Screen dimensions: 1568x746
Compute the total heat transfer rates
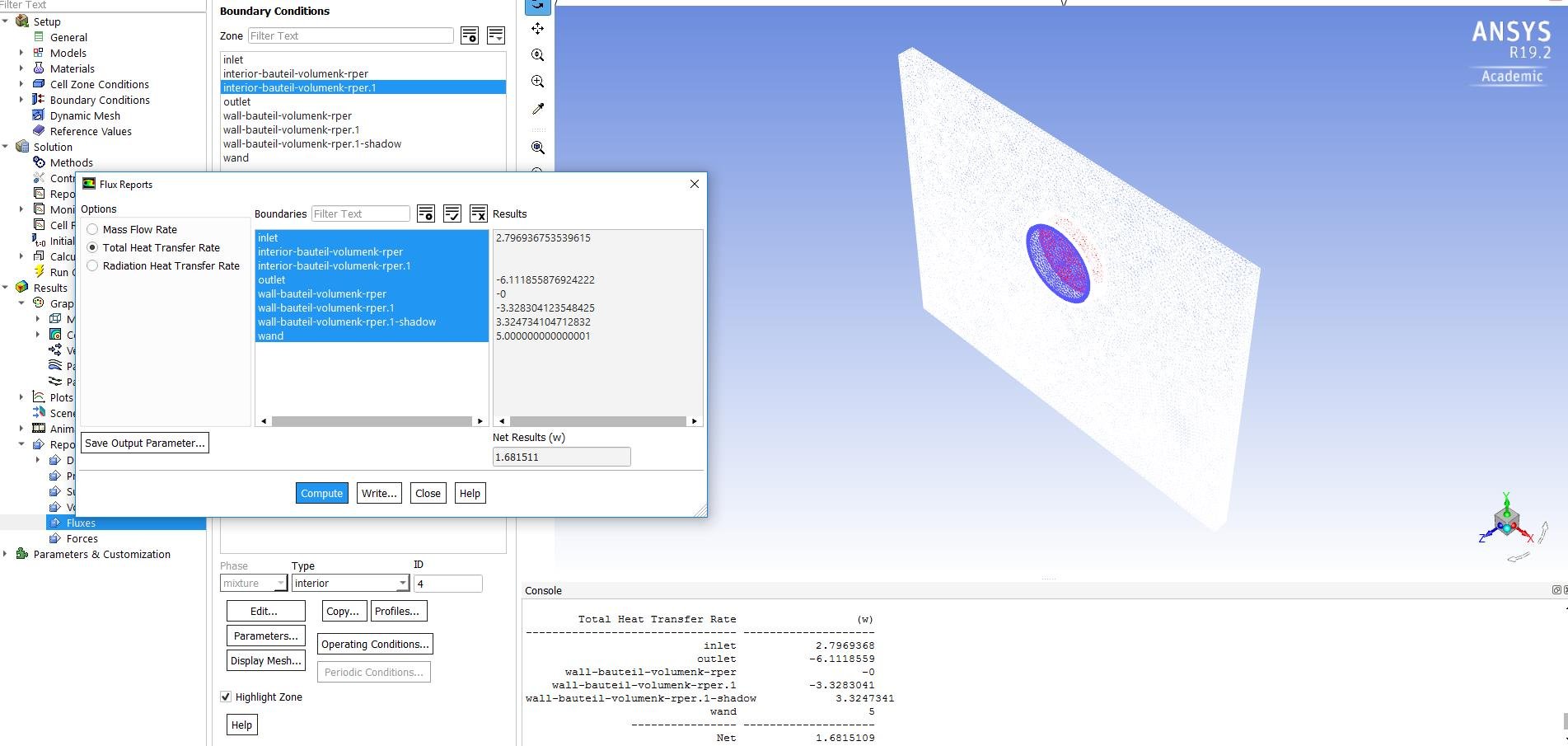pos(321,493)
